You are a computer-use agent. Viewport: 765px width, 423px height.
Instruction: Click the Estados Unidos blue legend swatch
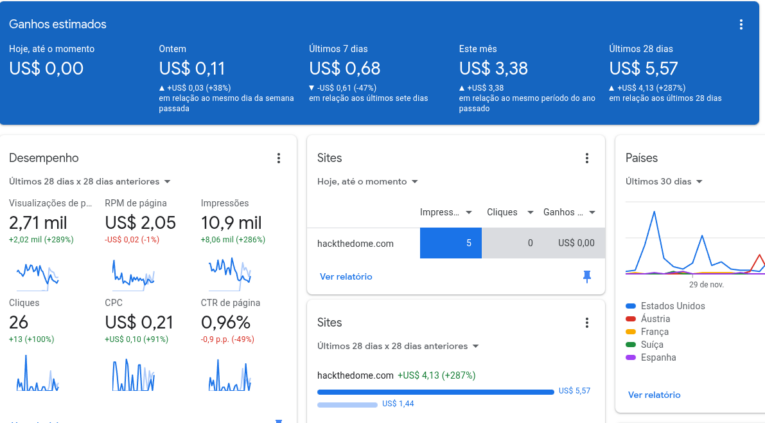pos(630,306)
